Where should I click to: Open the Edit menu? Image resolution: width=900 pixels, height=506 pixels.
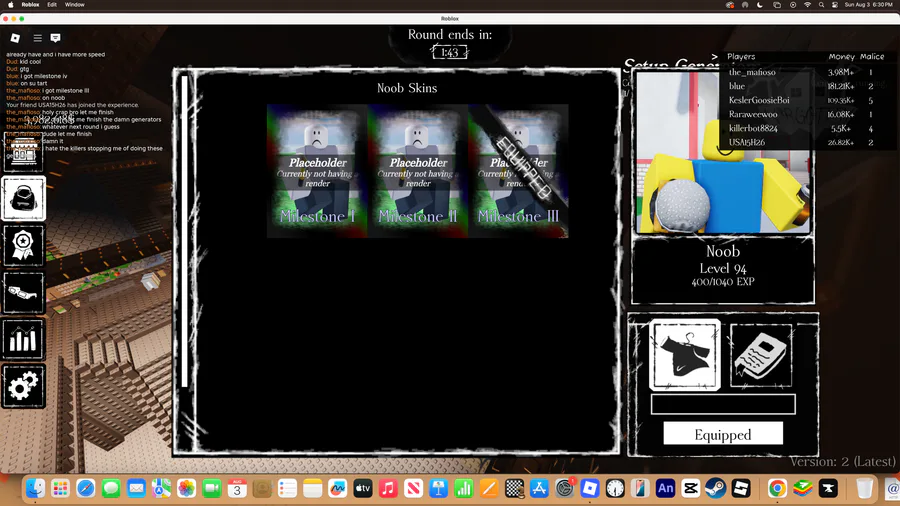(52, 5)
